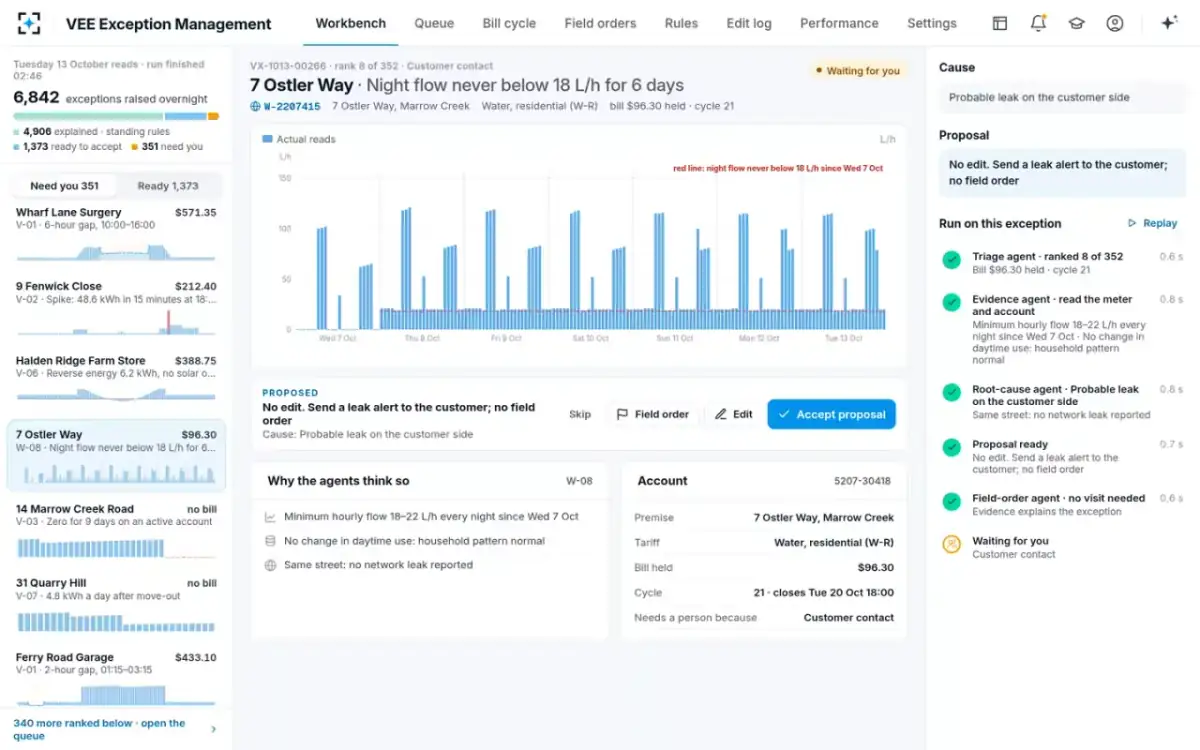
Task: Click the Tariff value Water, residential (W-R)
Action: 834,542
